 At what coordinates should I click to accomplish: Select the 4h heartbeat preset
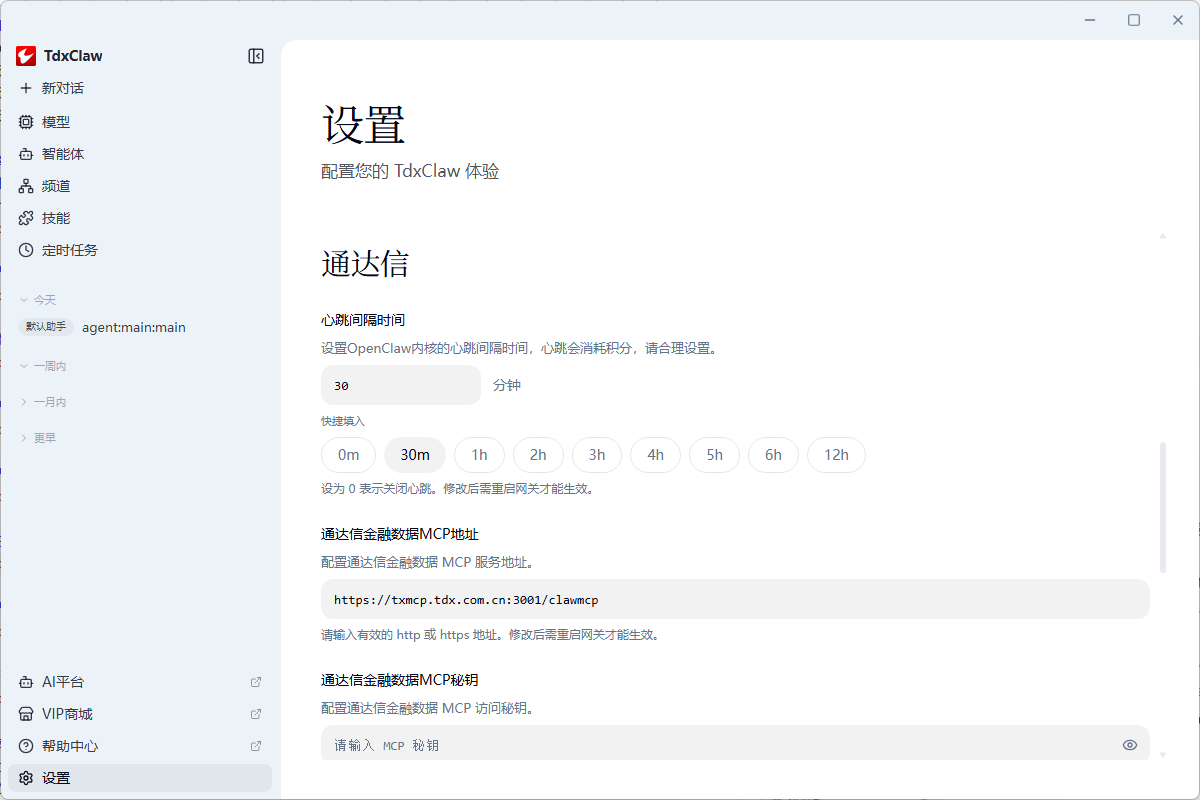655,455
